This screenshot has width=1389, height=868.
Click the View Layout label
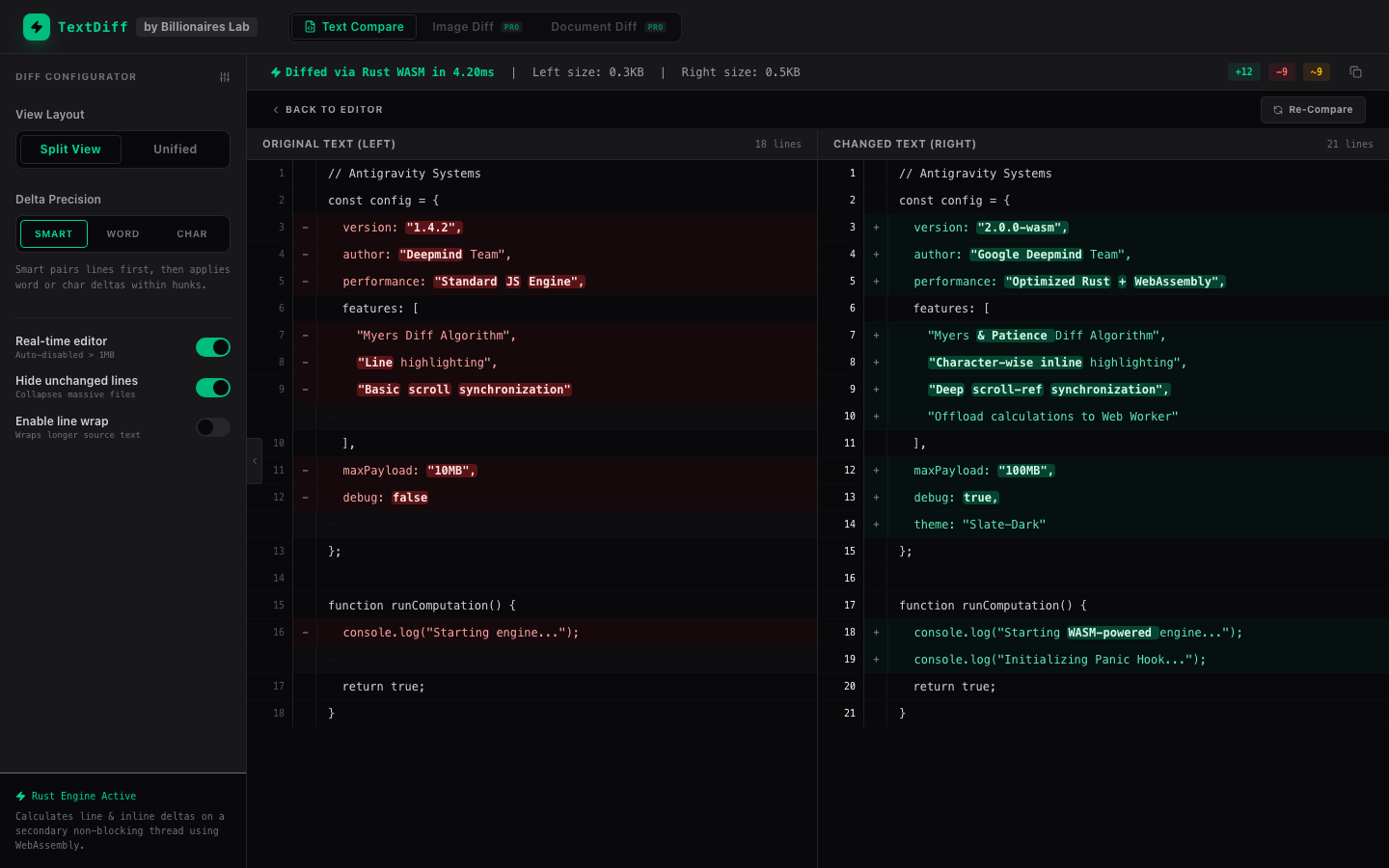(x=50, y=115)
